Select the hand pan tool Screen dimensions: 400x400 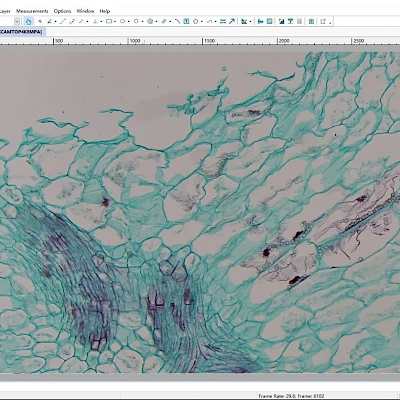coord(29,21)
